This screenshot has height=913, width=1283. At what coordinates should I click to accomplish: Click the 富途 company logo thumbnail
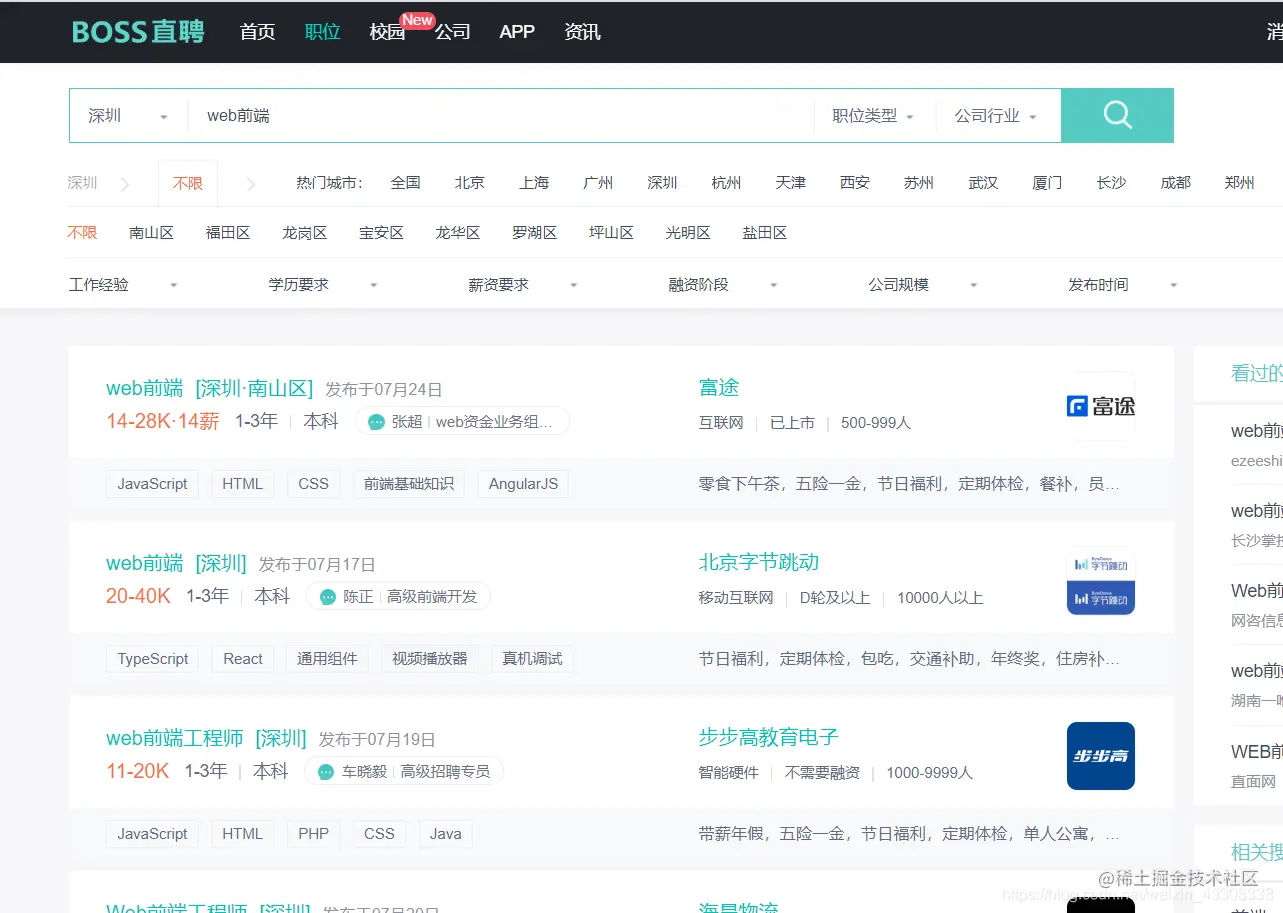pyautogui.click(x=1100, y=405)
